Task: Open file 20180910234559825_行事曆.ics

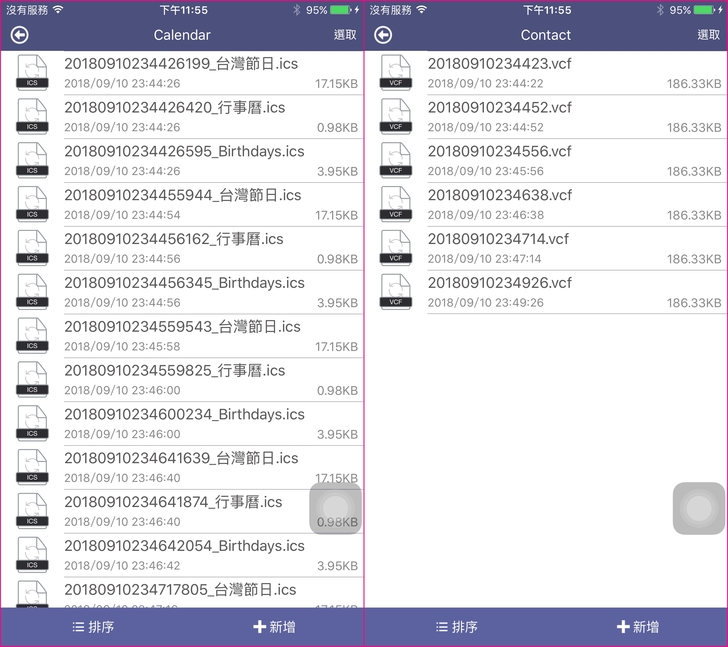Action: click(182, 380)
